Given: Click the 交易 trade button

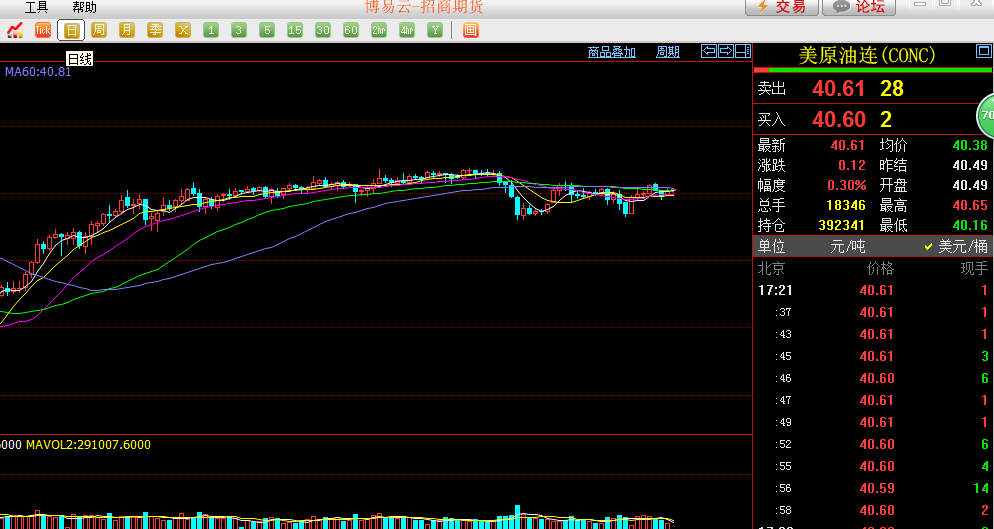Looking at the screenshot, I should click(x=780, y=7).
